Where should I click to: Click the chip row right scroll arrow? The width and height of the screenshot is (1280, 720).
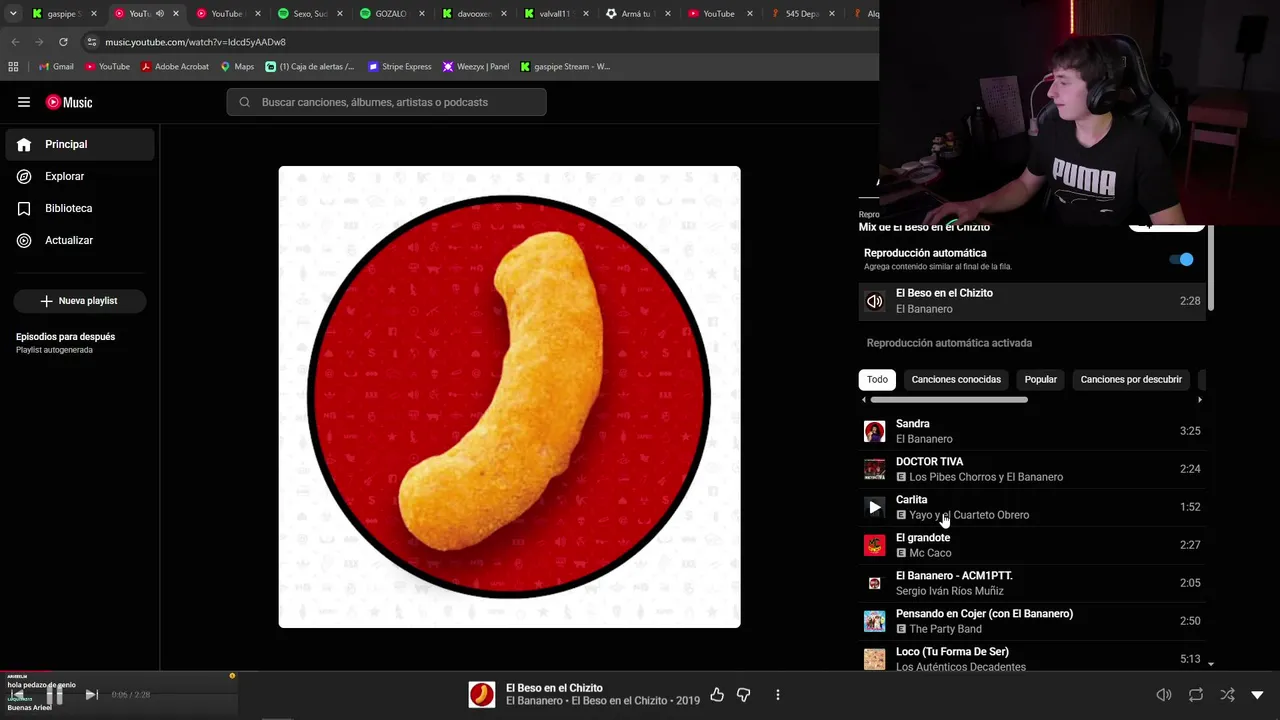1200,400
